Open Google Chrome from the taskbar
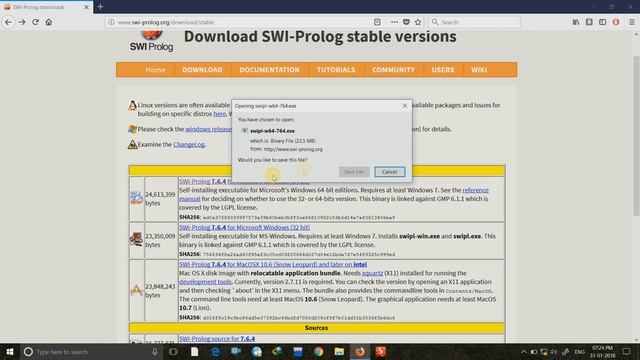Screen dimensions: 640x360 318,351
